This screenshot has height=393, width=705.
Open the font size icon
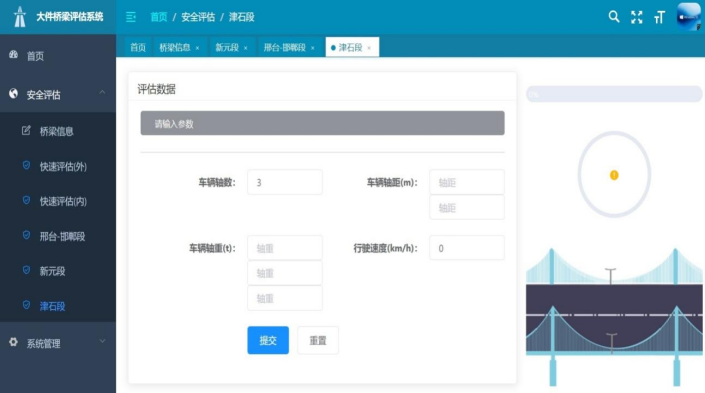pos(659,18)
